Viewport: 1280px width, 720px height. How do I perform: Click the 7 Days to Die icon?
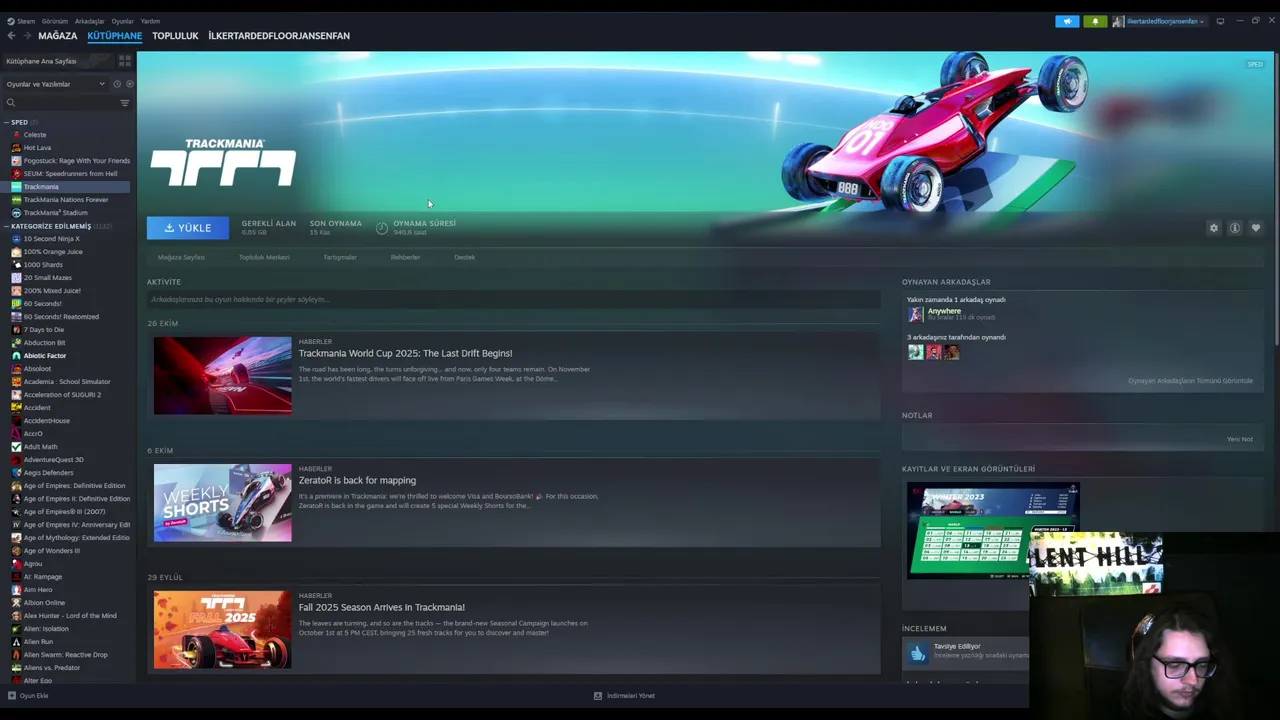16,329
